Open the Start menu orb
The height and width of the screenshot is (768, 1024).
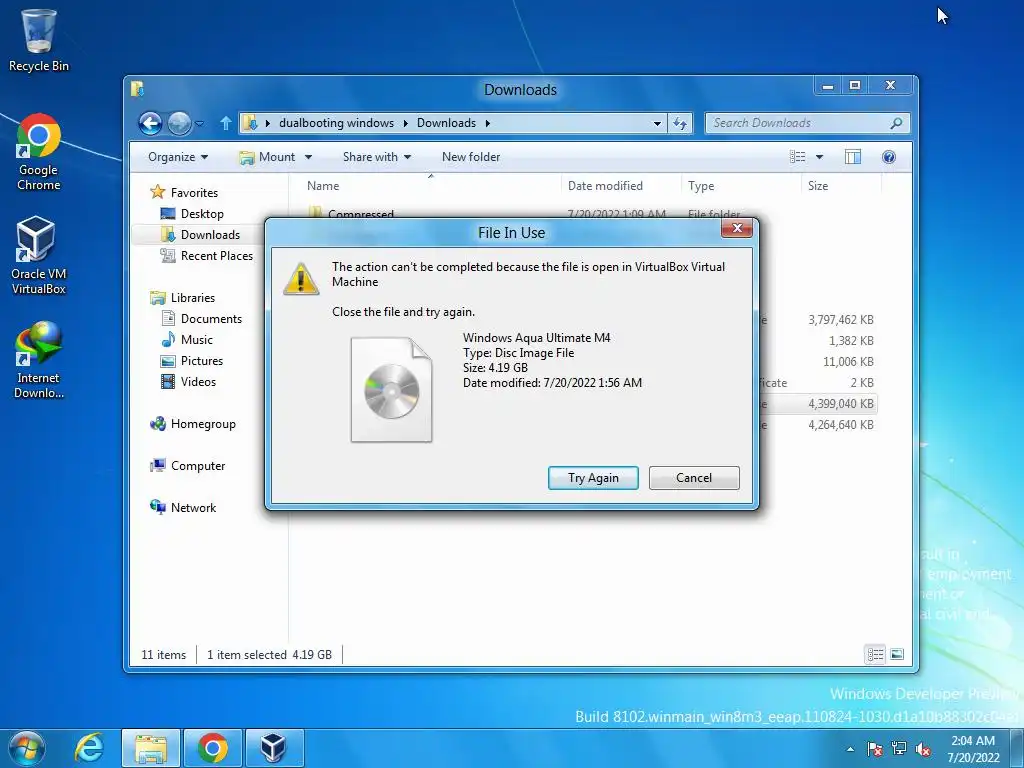pos(26,748)
